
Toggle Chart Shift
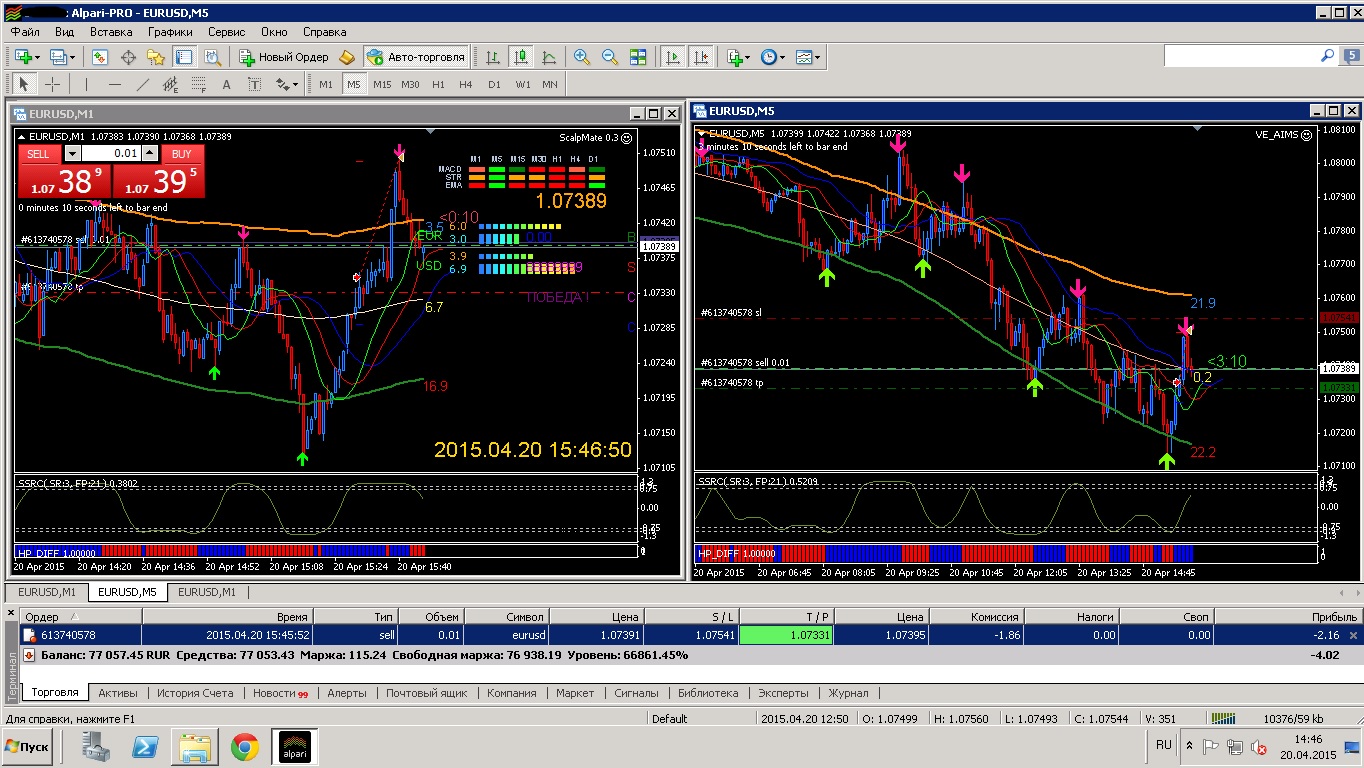(x=701, y=57)
